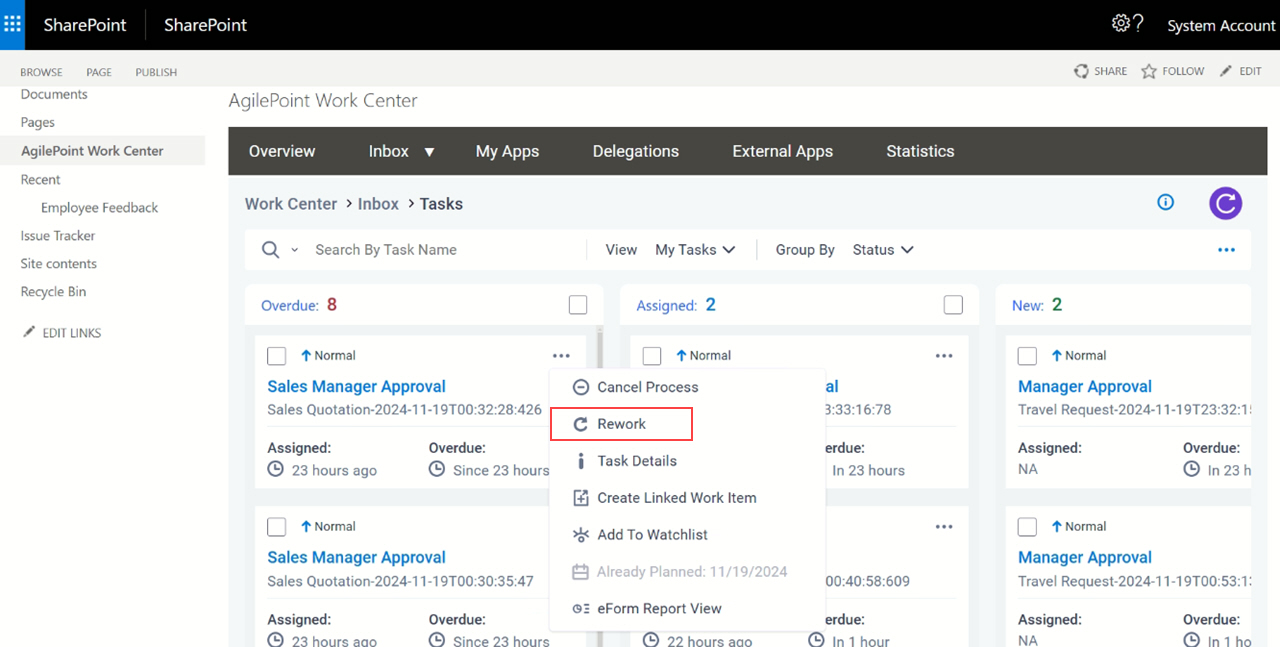Open the ellipsis menu on the second Assigned card
This screenshot has width=1280, height=647.
coord(944,527)
